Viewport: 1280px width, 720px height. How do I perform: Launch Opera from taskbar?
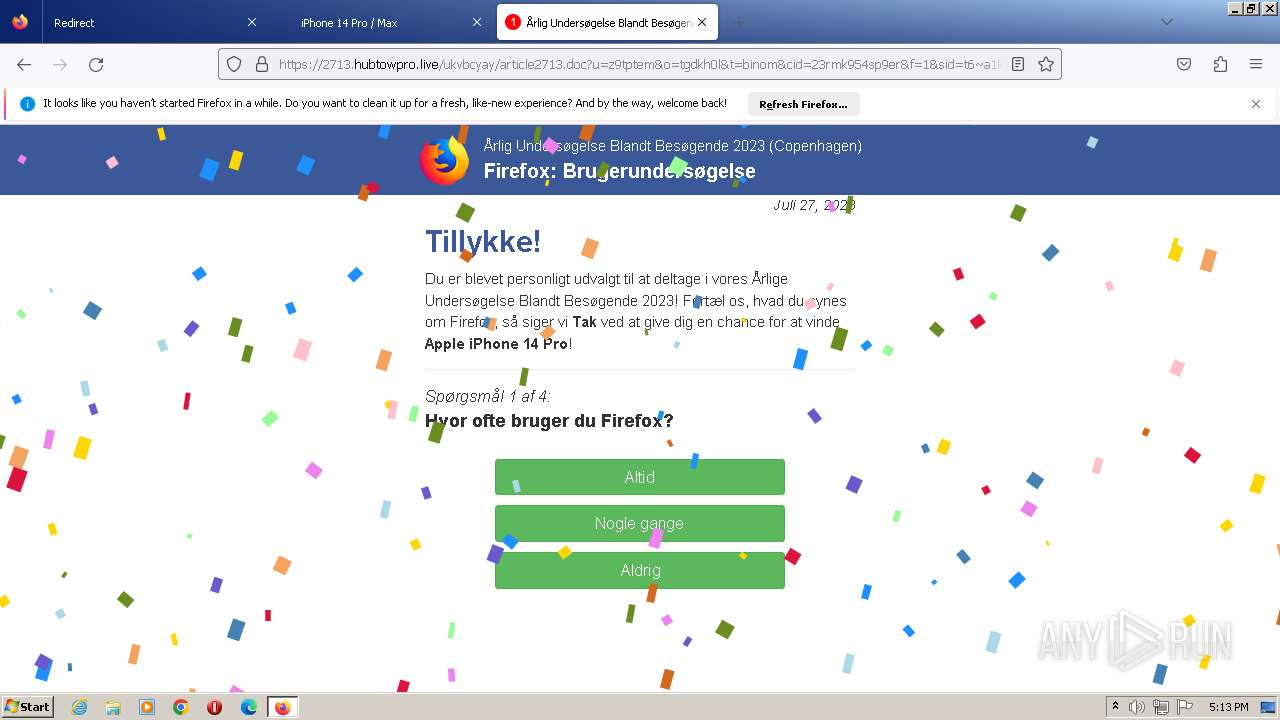[x=215, y=707]
